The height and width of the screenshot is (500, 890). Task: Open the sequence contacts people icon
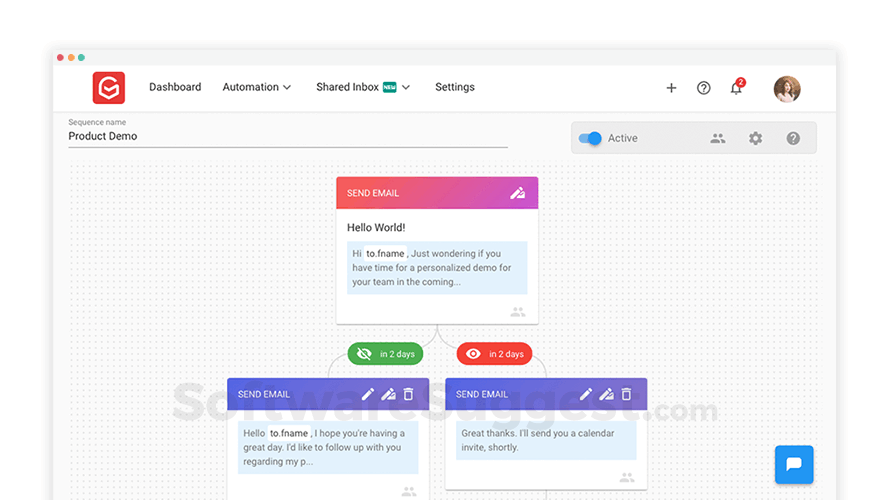click(x=717, y=138)
